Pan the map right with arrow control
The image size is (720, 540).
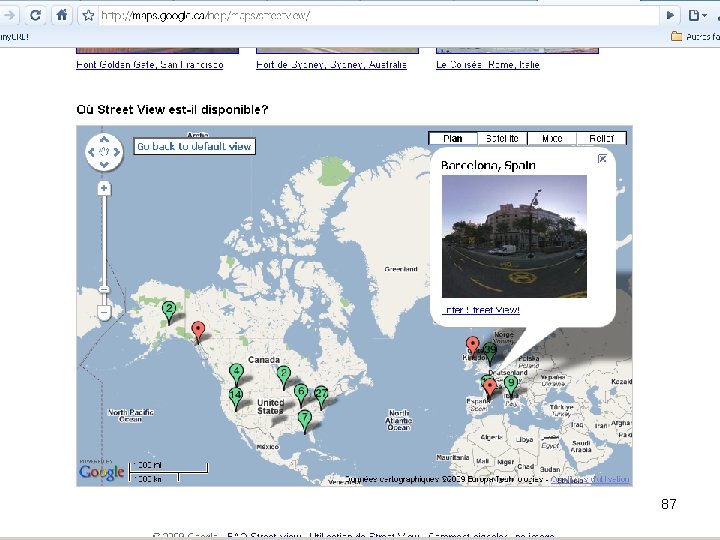117,152
